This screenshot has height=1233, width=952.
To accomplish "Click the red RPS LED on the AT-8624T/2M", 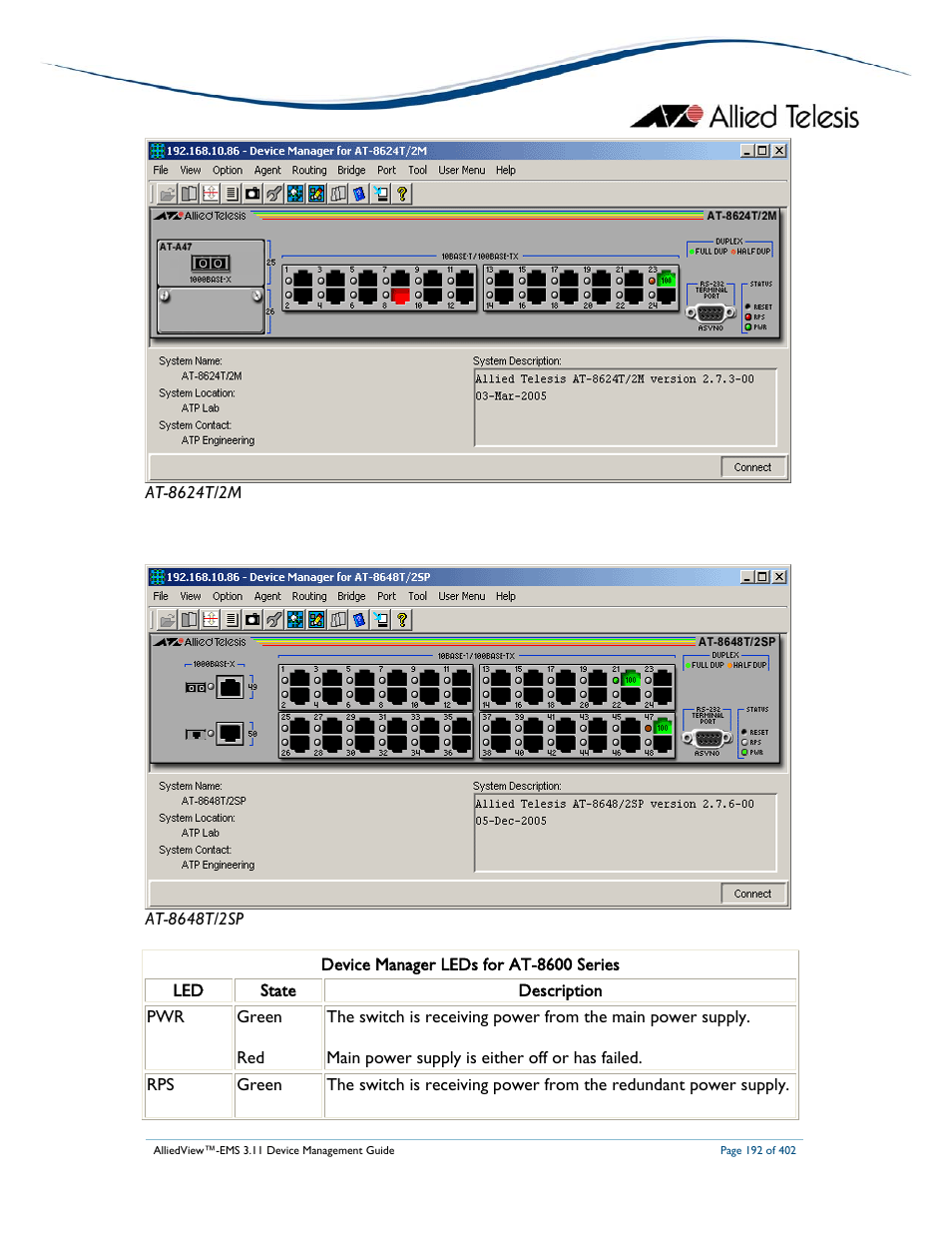I will 748,317.
